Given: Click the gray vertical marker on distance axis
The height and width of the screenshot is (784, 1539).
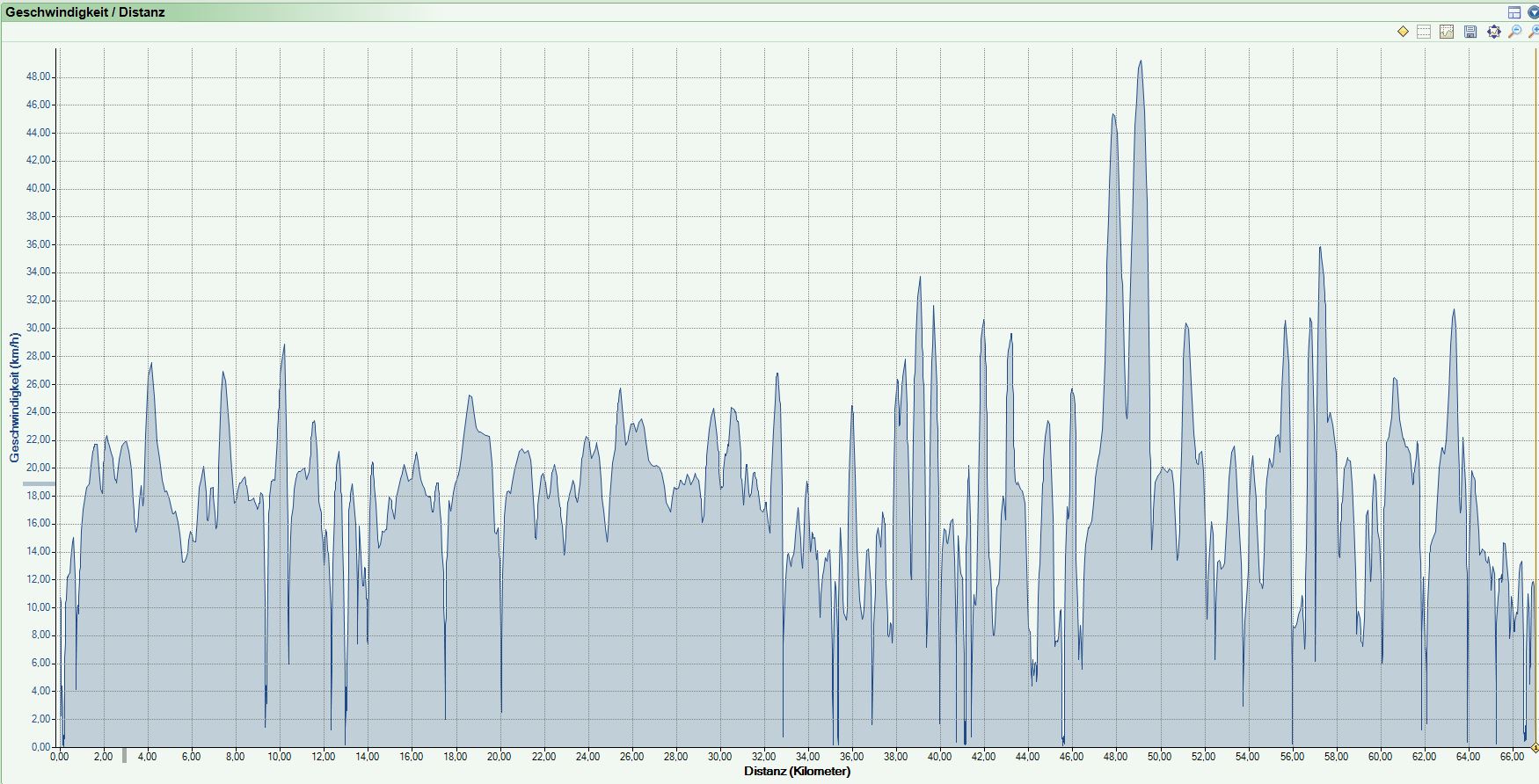Looking at the screenshot, I should coord(124,755).
